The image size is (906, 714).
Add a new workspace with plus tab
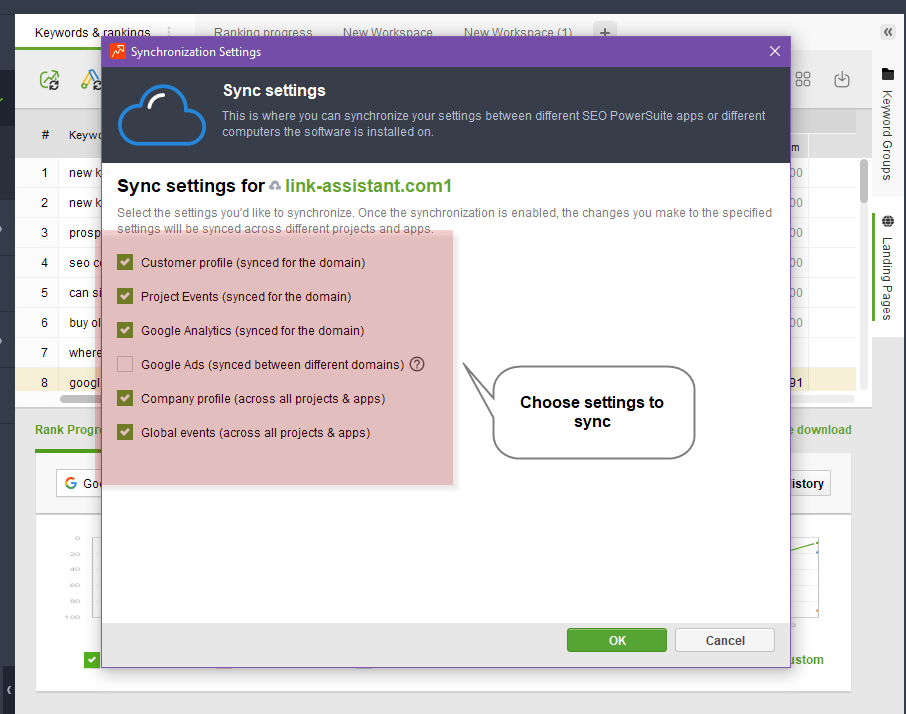(x=604, y=32)
